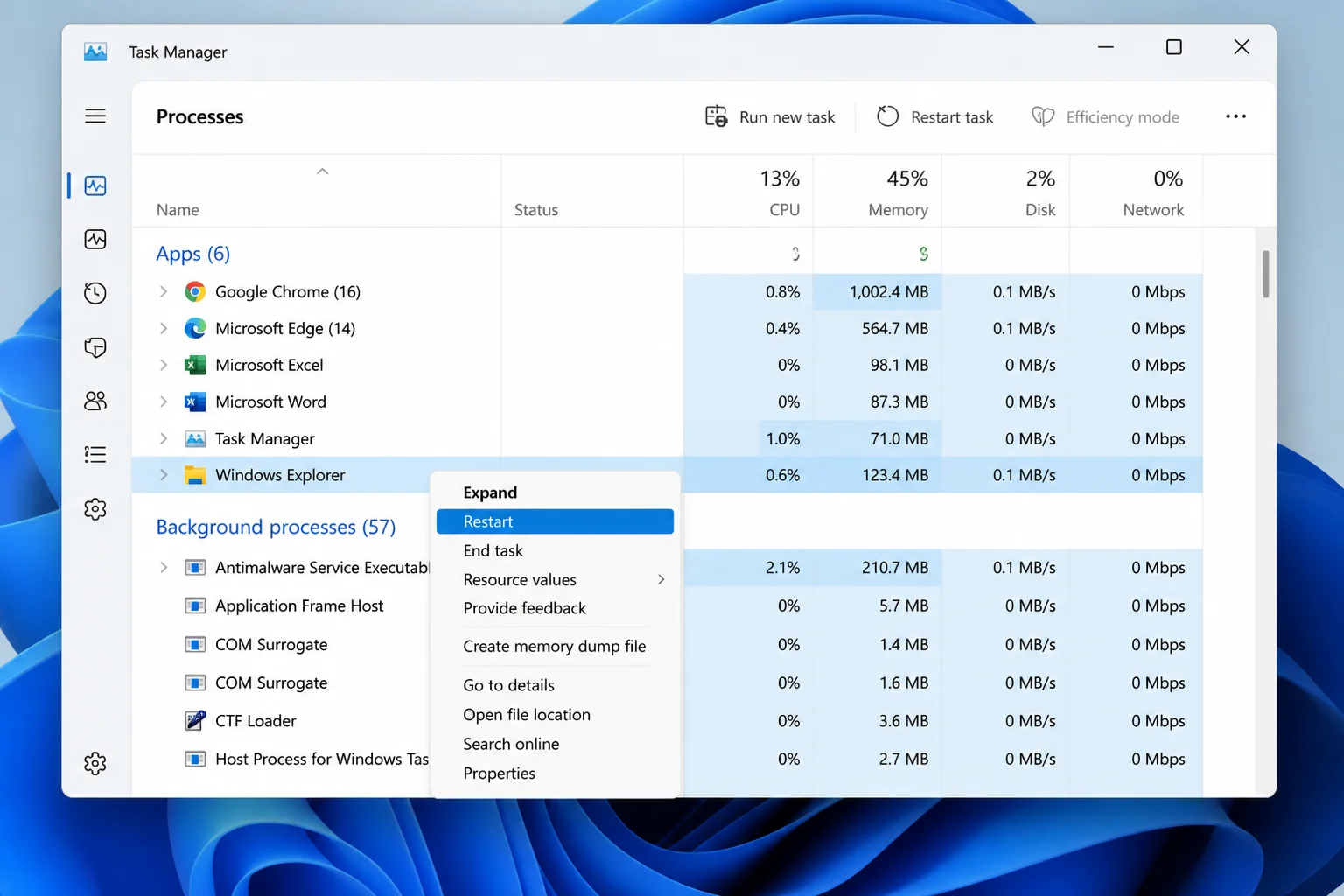The height and width of the screenshot is (896, 1344).
Task: Expand the Task Manager process row
Action: (x=164, y=439)
